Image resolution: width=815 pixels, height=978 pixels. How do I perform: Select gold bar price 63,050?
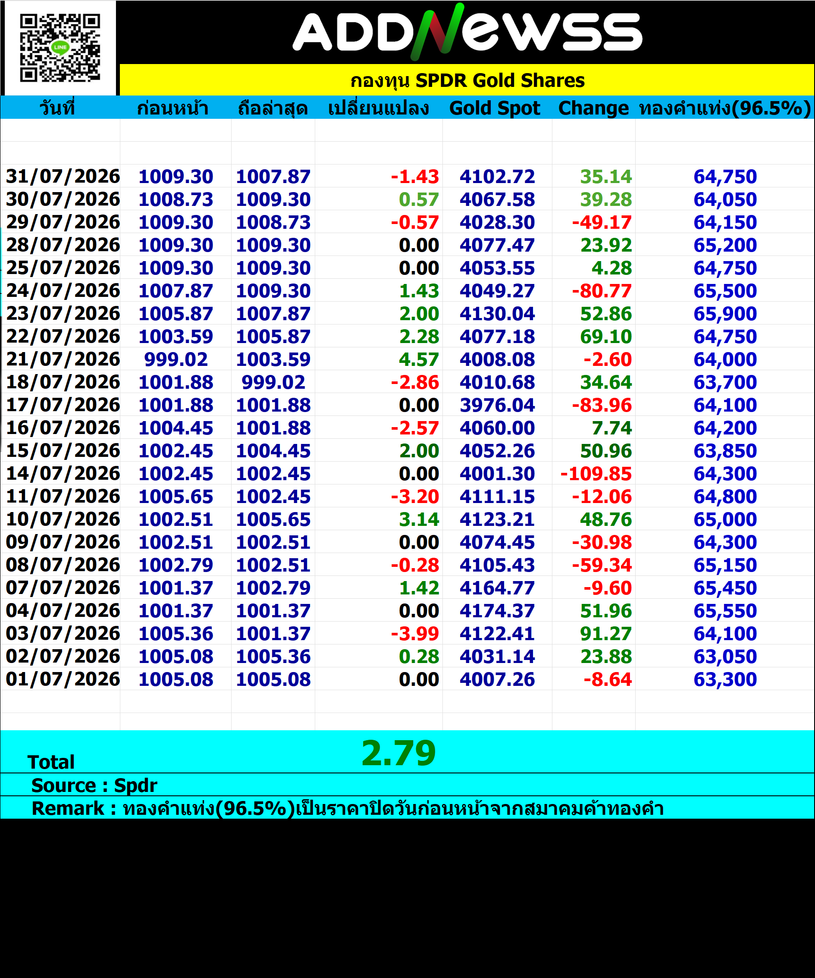[x=725, y=657]
